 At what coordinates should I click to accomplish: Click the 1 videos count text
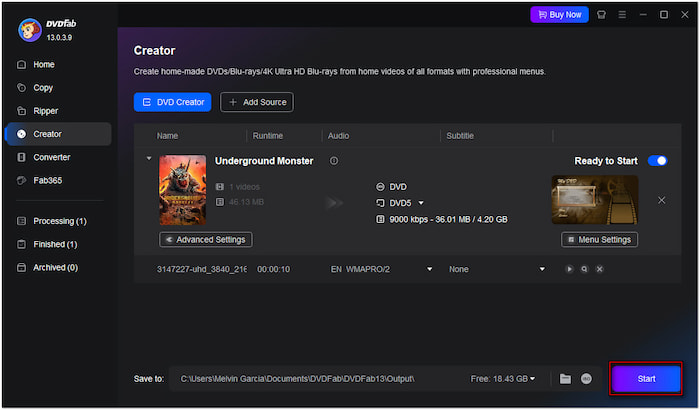pyautogui.click(x=244, y=187)
